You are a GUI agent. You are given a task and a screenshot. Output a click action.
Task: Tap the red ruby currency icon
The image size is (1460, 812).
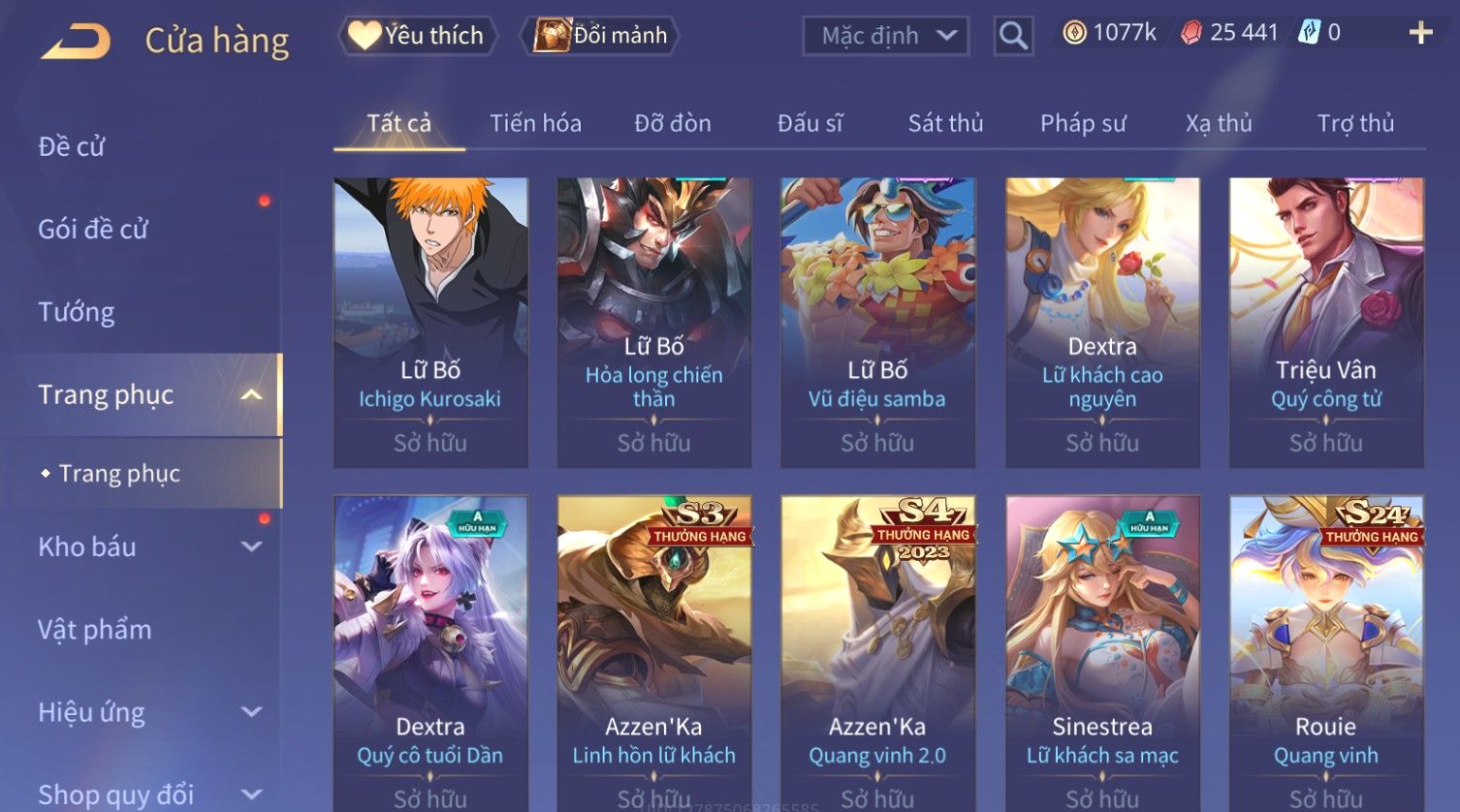click(x=1191, y=33)
